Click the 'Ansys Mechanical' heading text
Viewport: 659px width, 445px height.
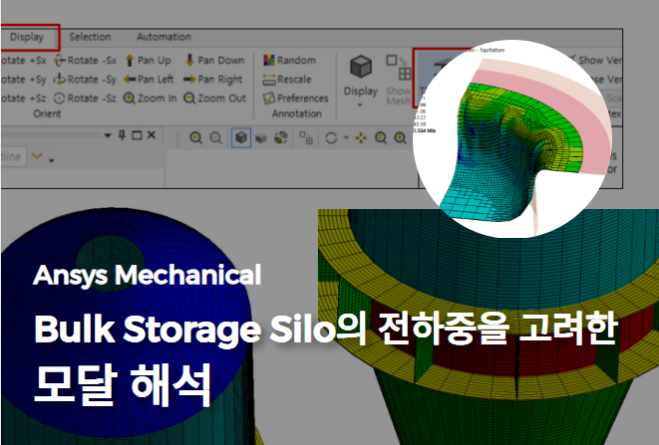tap(147, 276)
